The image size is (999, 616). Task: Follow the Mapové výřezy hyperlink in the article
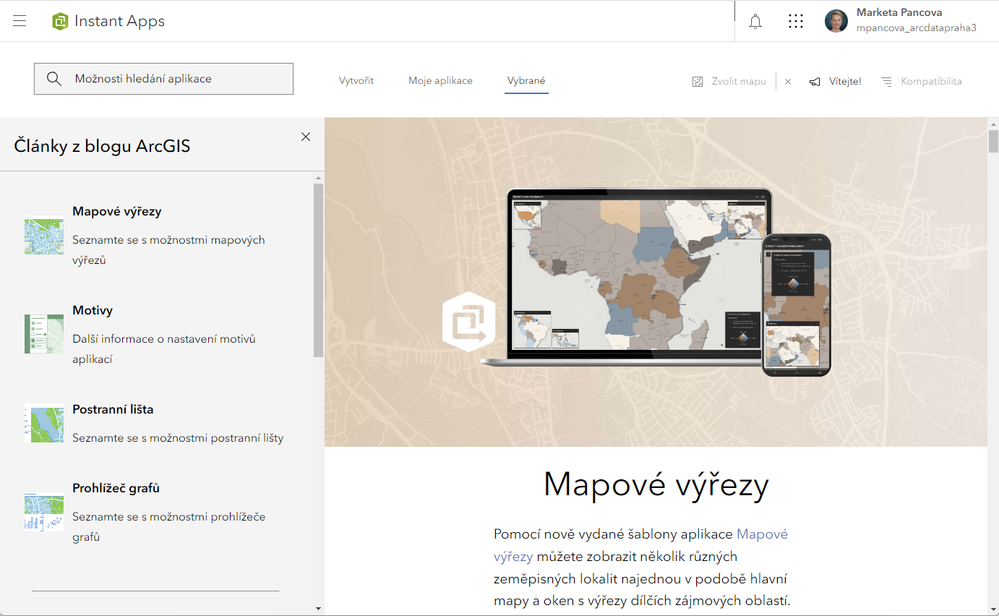pyautogui.click(x=762, y=534)
